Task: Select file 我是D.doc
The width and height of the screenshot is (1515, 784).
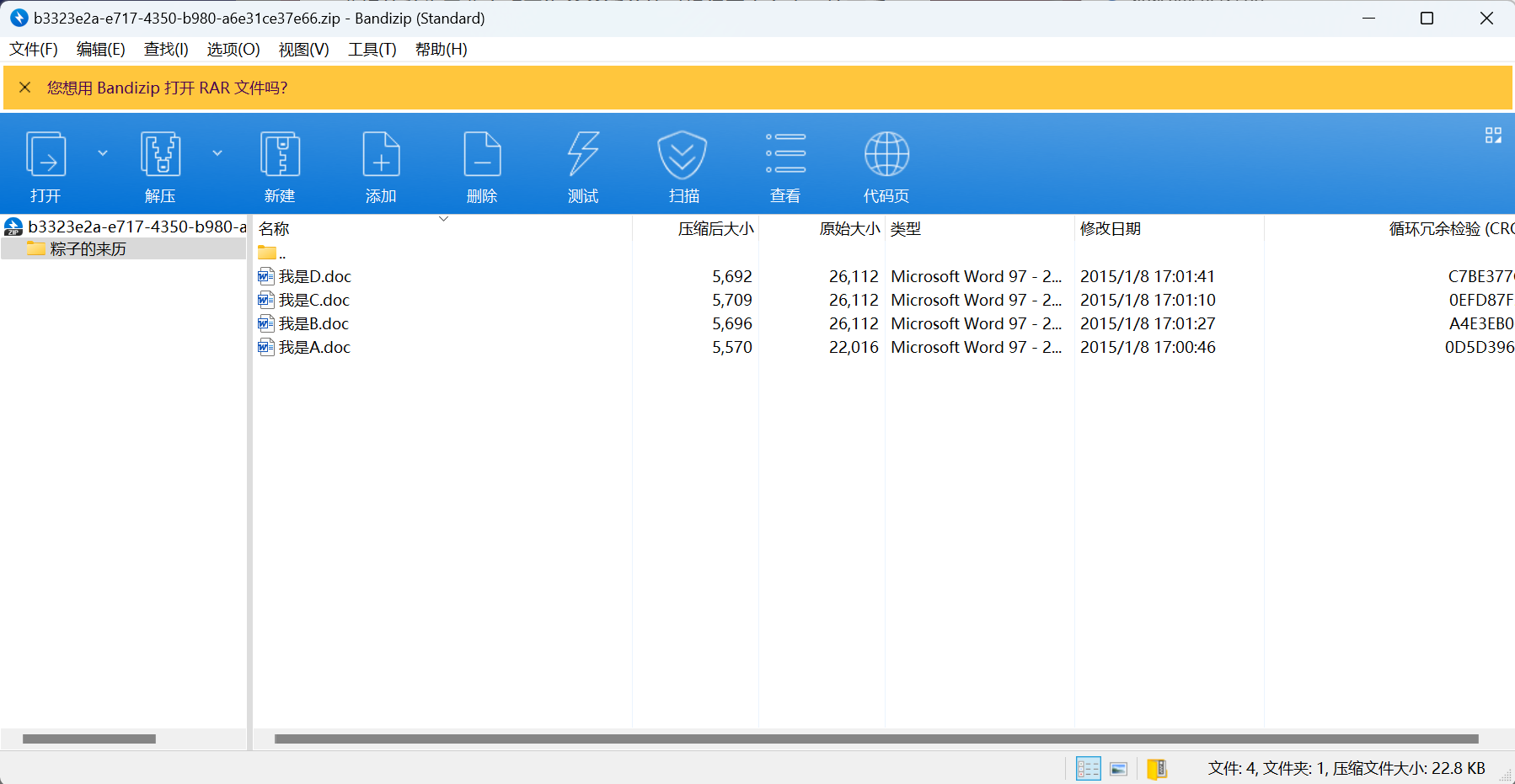Action: [314, 276]
